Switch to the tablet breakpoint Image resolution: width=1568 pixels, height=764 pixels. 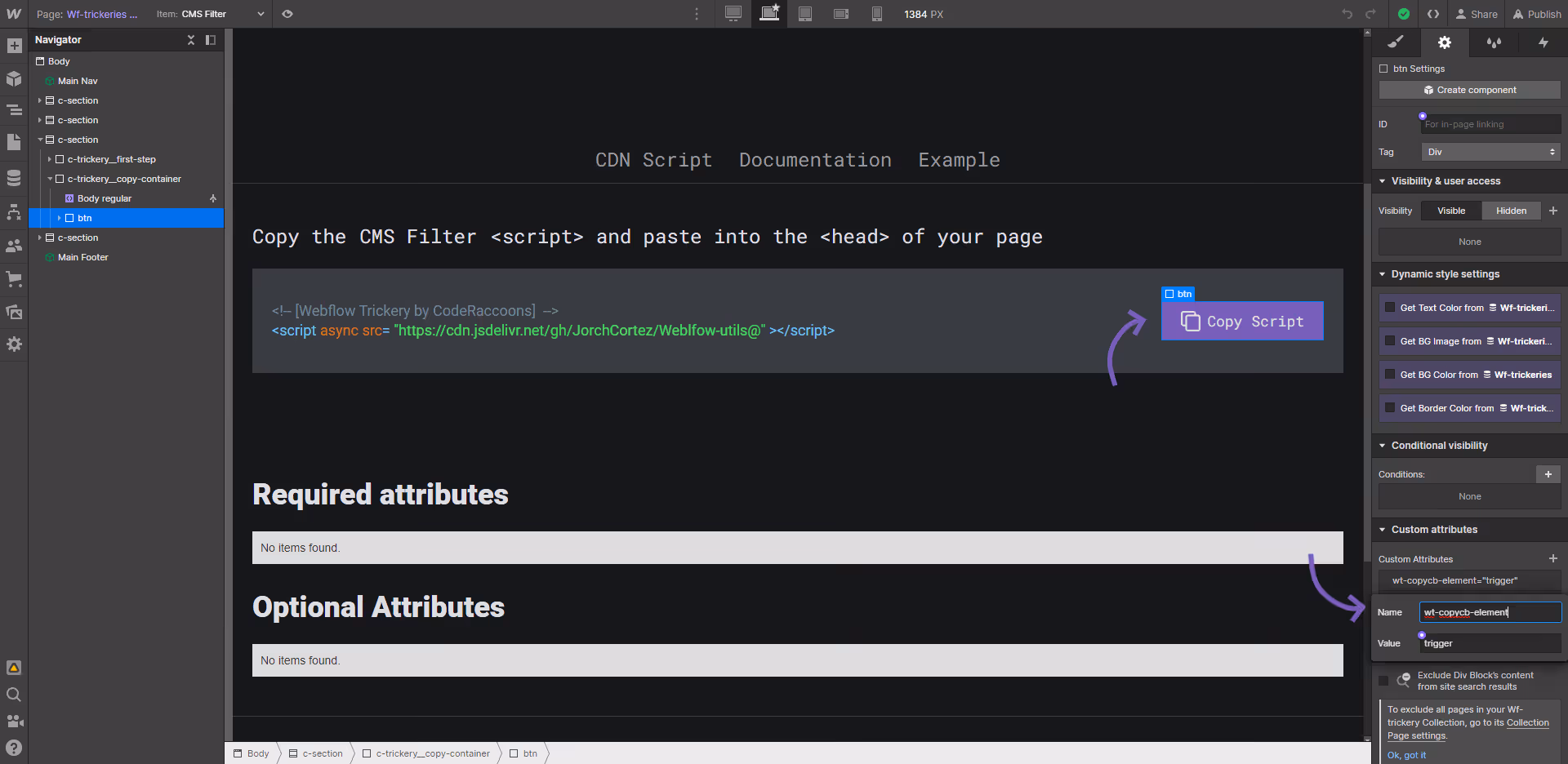pos(805,14)
